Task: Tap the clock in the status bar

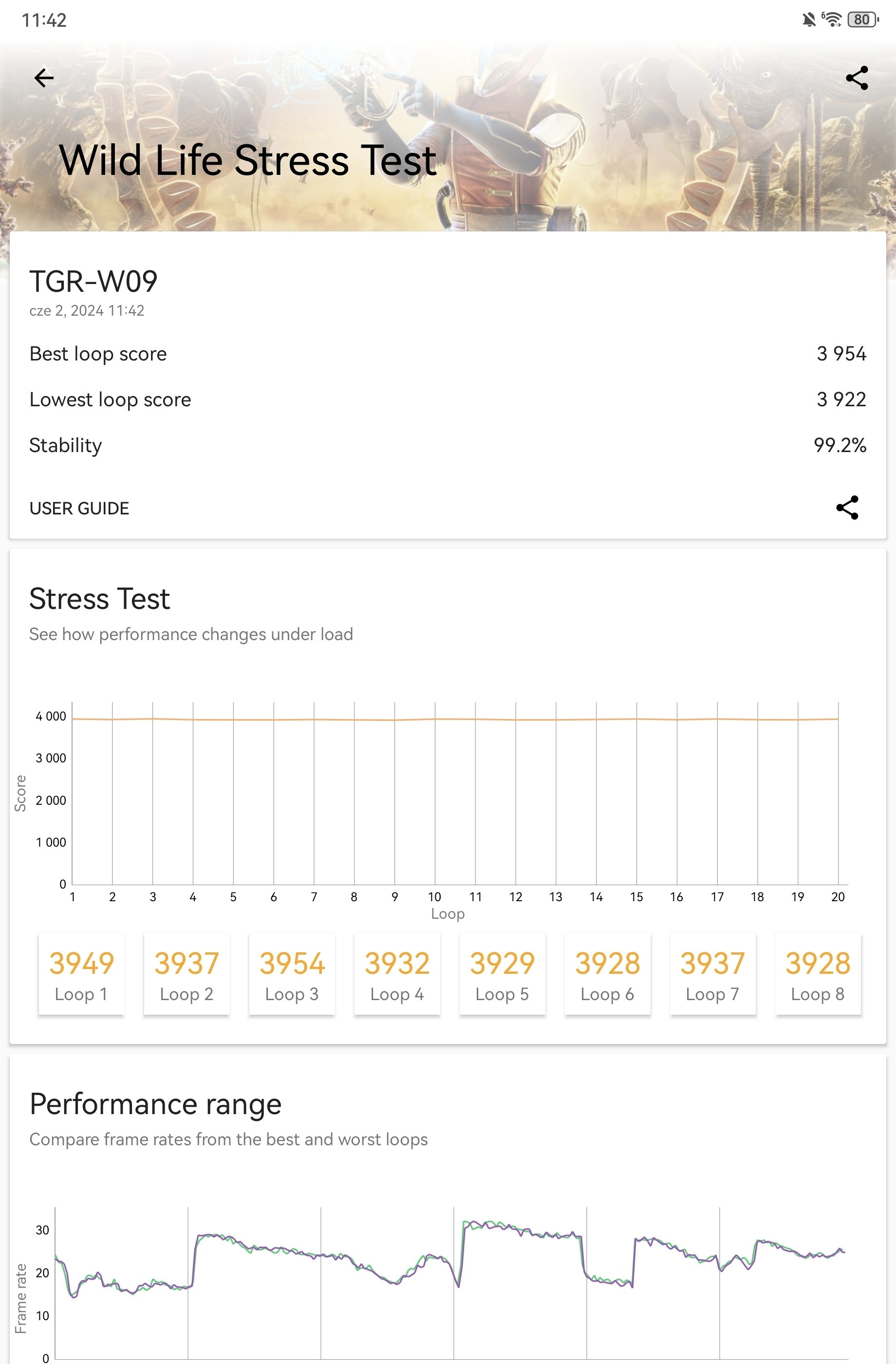Action: (44, 20)
